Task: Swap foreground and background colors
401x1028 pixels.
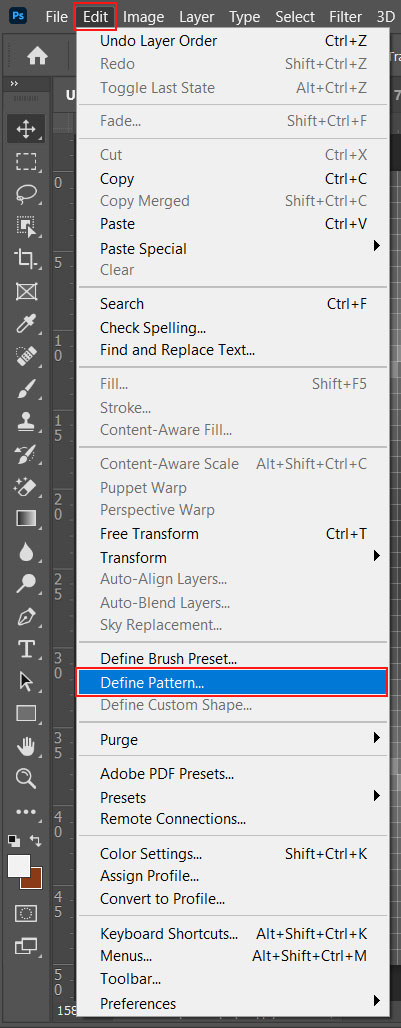Action: click(36, 839)
